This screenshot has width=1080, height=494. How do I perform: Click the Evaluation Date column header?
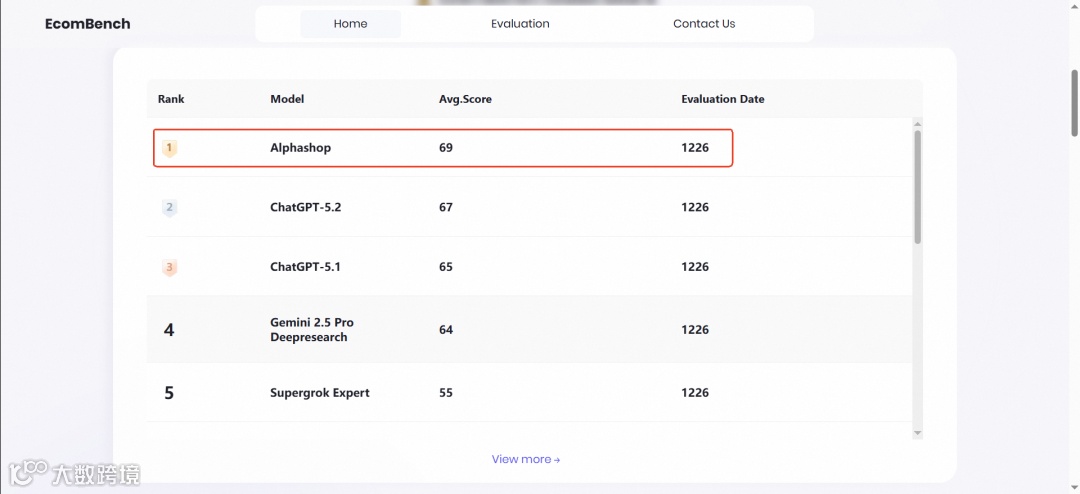(723, 99)
